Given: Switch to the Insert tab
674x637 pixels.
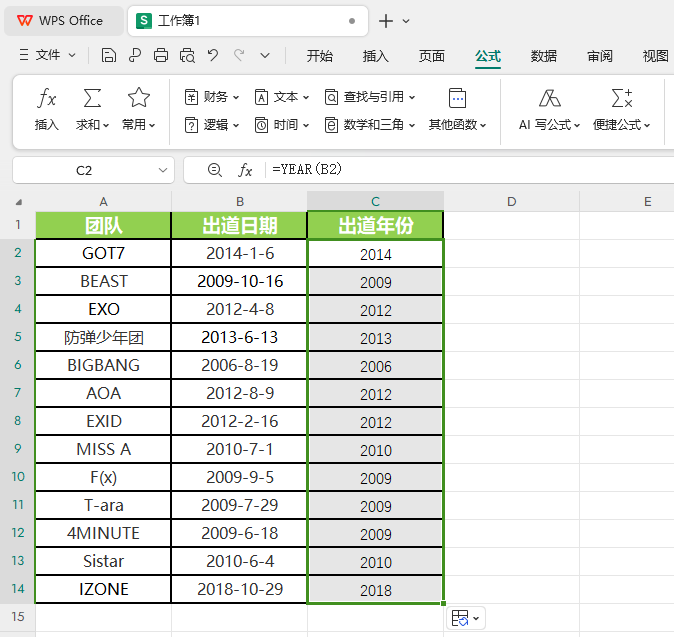Looking at the screenshot, I should (x=375, y=56).
